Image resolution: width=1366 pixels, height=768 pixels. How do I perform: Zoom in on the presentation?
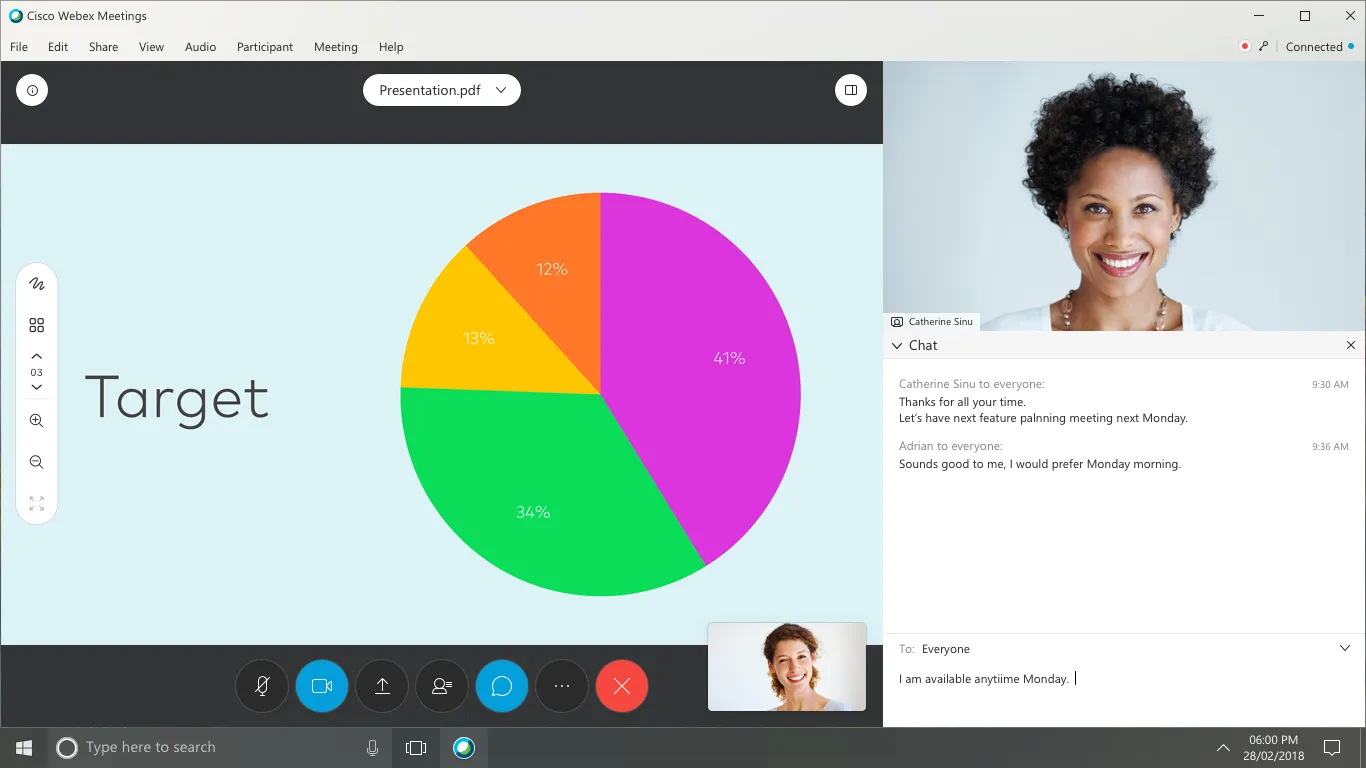coord(37,421)
